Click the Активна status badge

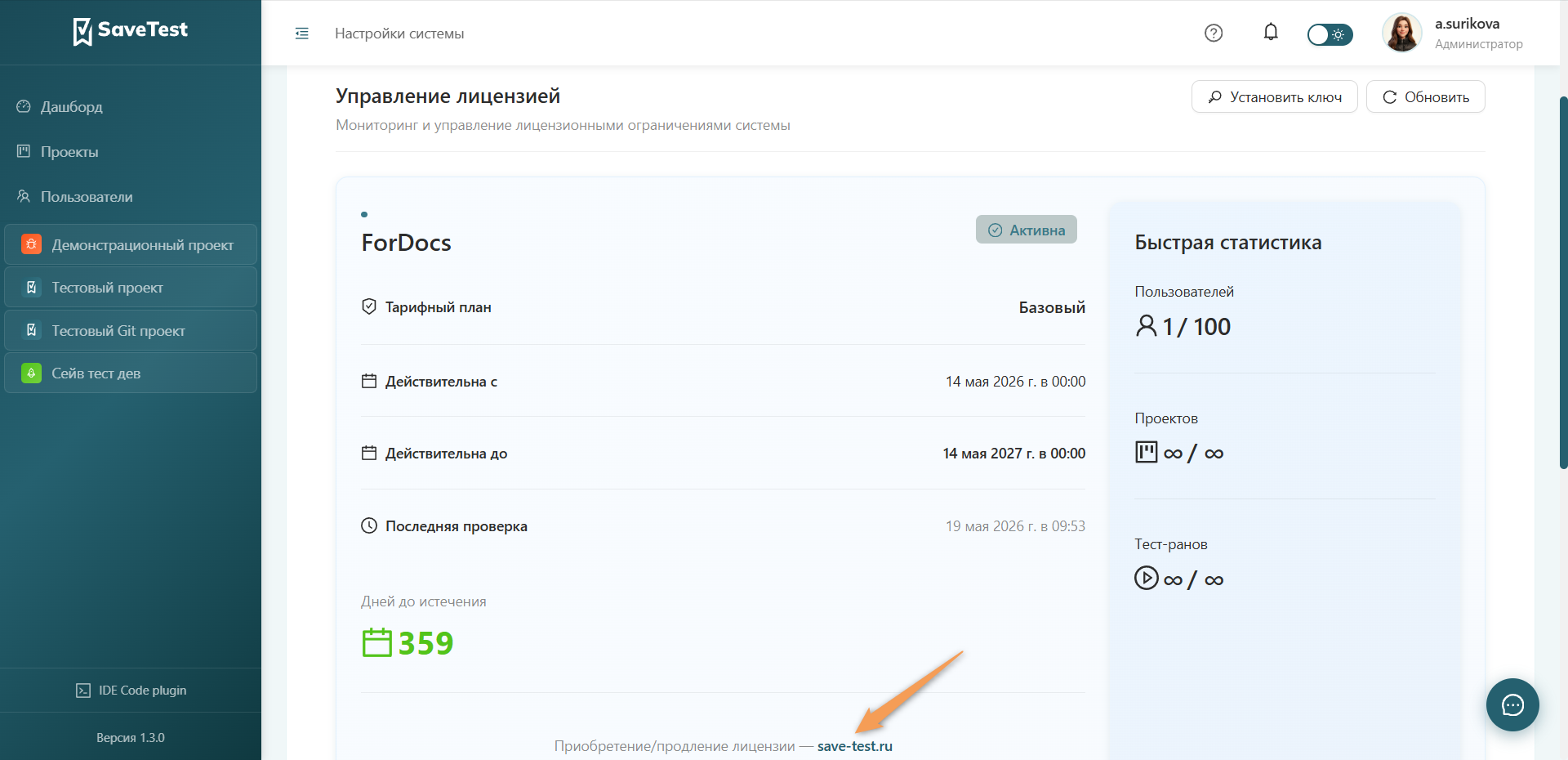click(1027, 230)
